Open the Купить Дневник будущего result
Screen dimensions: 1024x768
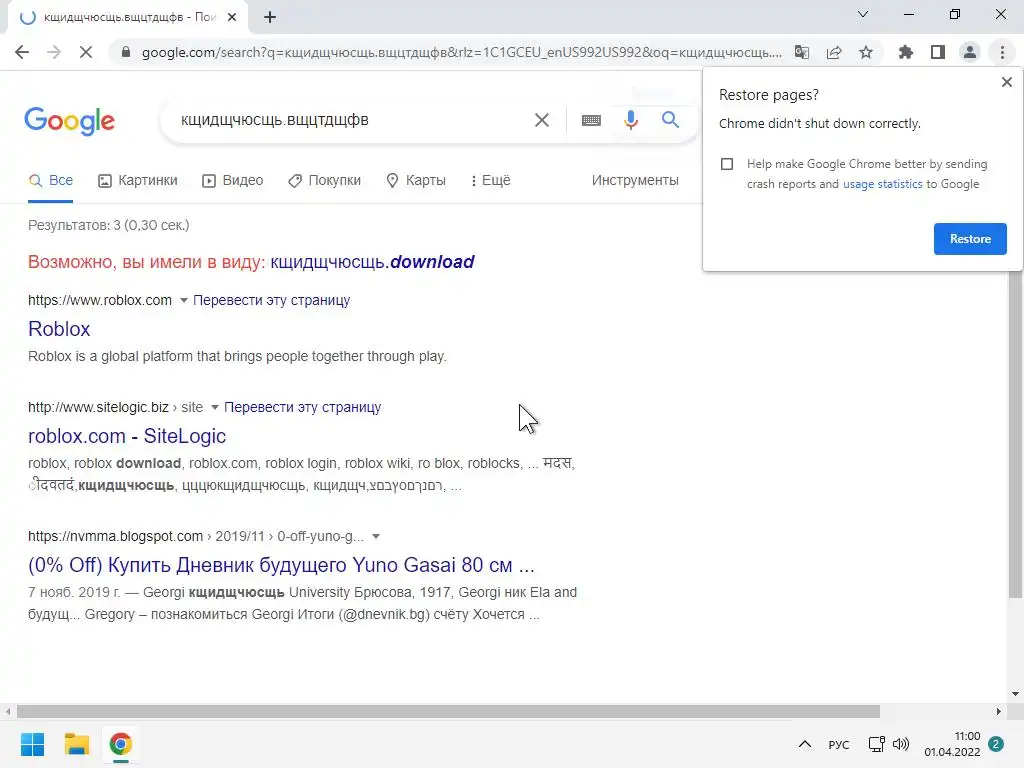pyautogui.click(x=281, y=565)
